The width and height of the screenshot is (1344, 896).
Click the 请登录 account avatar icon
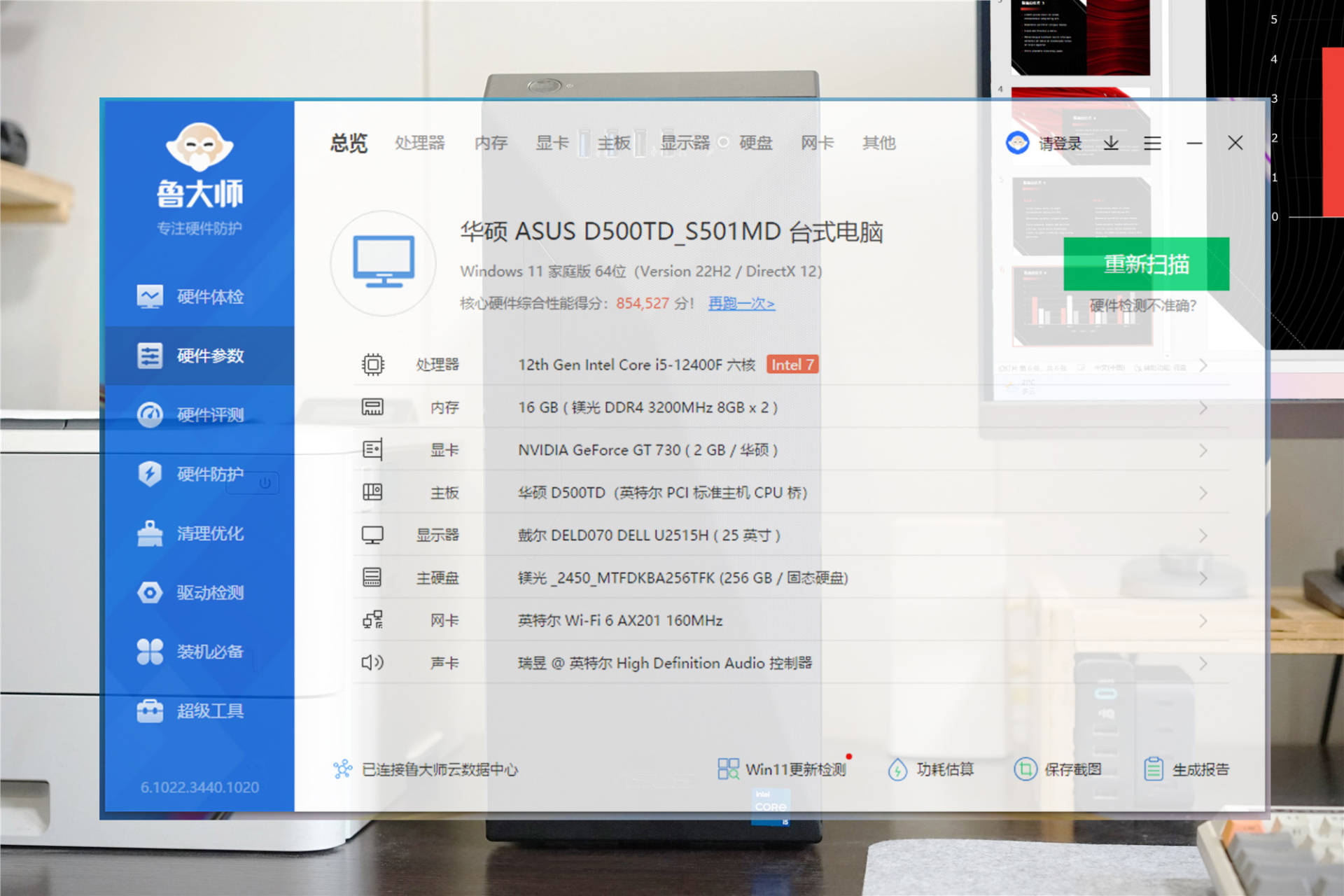point(1017,143)
